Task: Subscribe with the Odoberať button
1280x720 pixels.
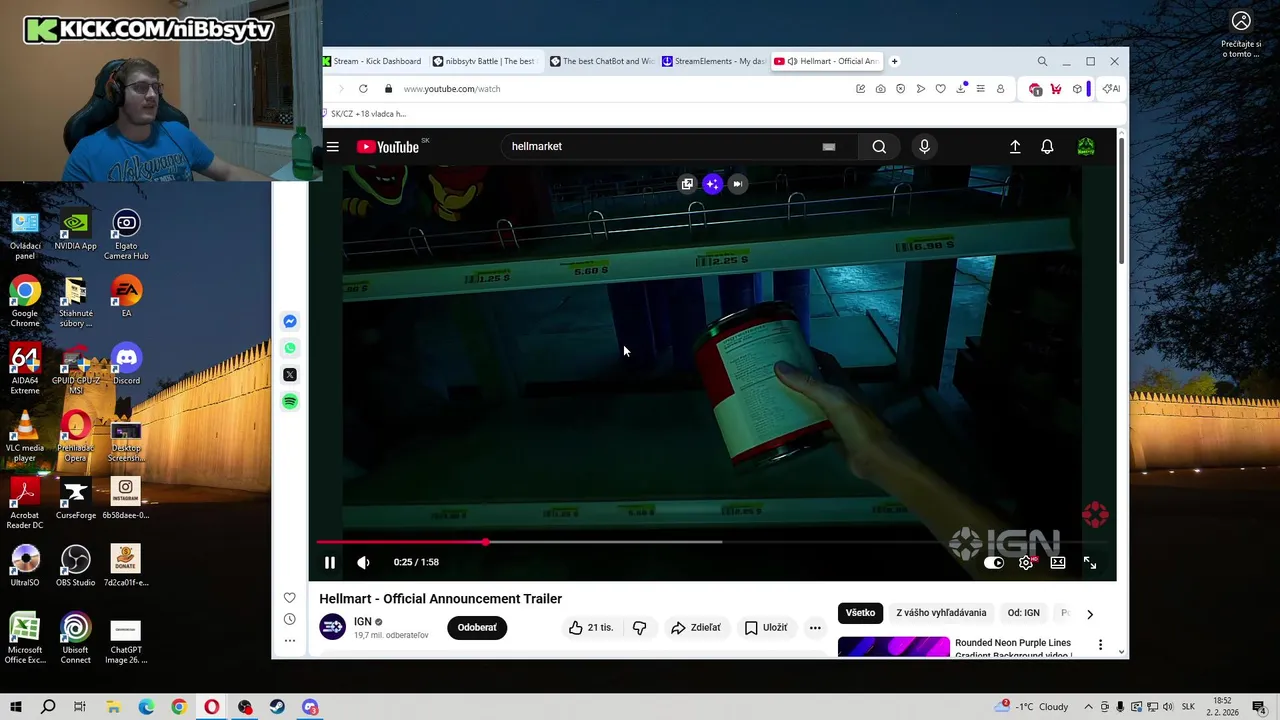Action: [477, 628]
